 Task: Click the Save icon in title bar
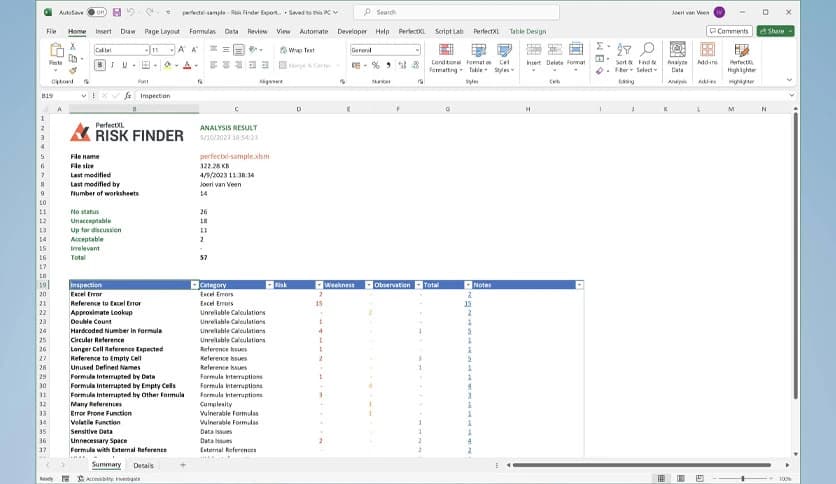(117, 12)
